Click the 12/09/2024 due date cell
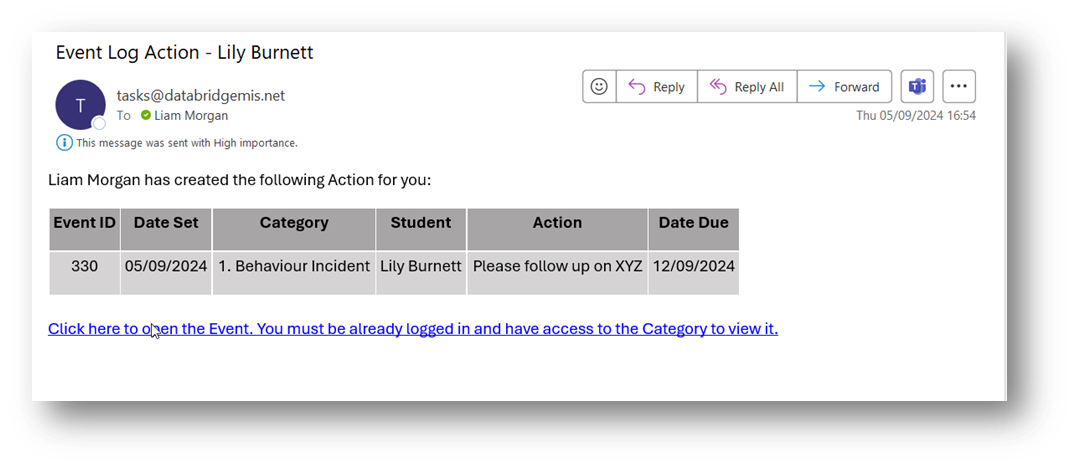 pyautogui.click(x=693, y=267)
